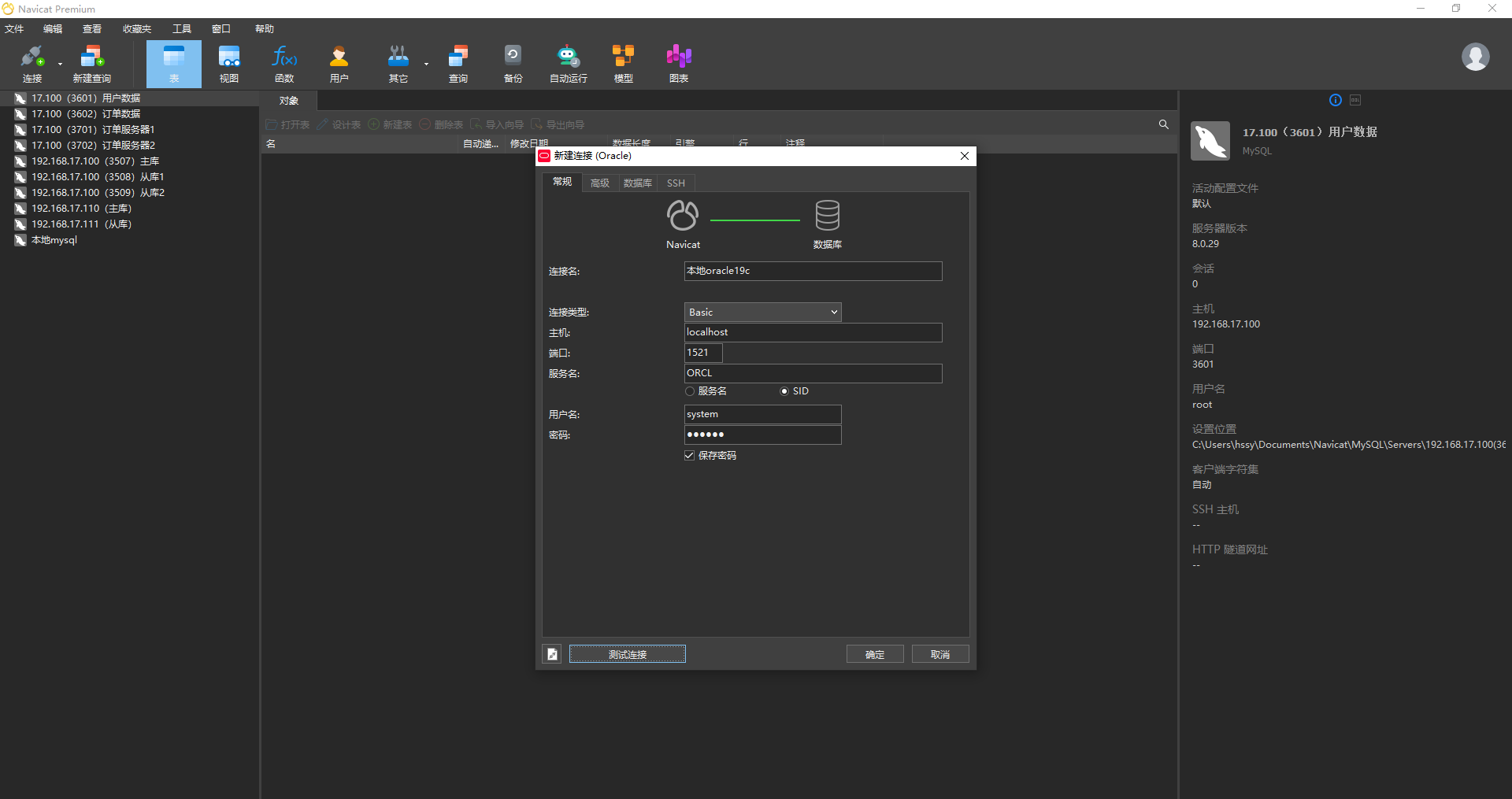Open the 工具 menu
Screen dimensions: 1512x799
tap(182, 29)
